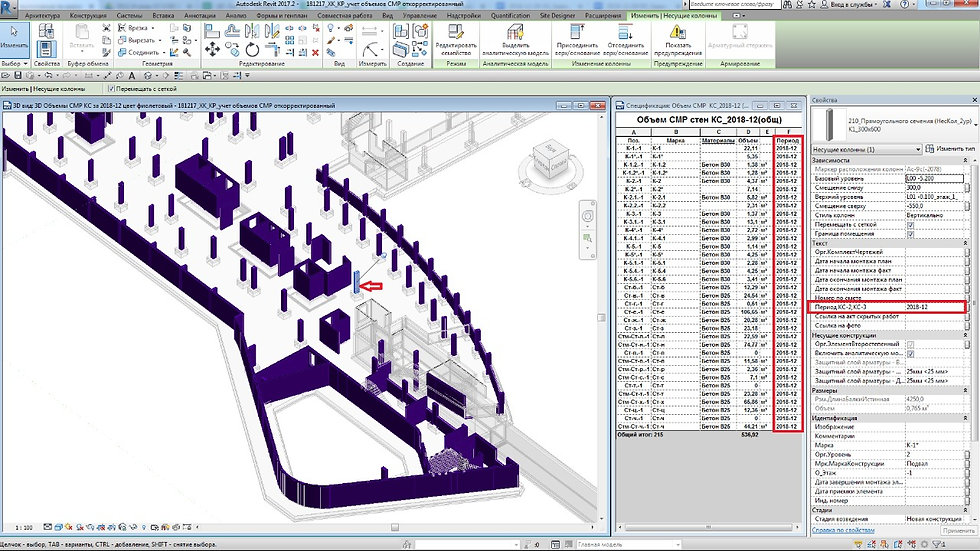980x551 pixels.
Task: Collapse the Идентификация section
Action: click(x=964, y=418)
